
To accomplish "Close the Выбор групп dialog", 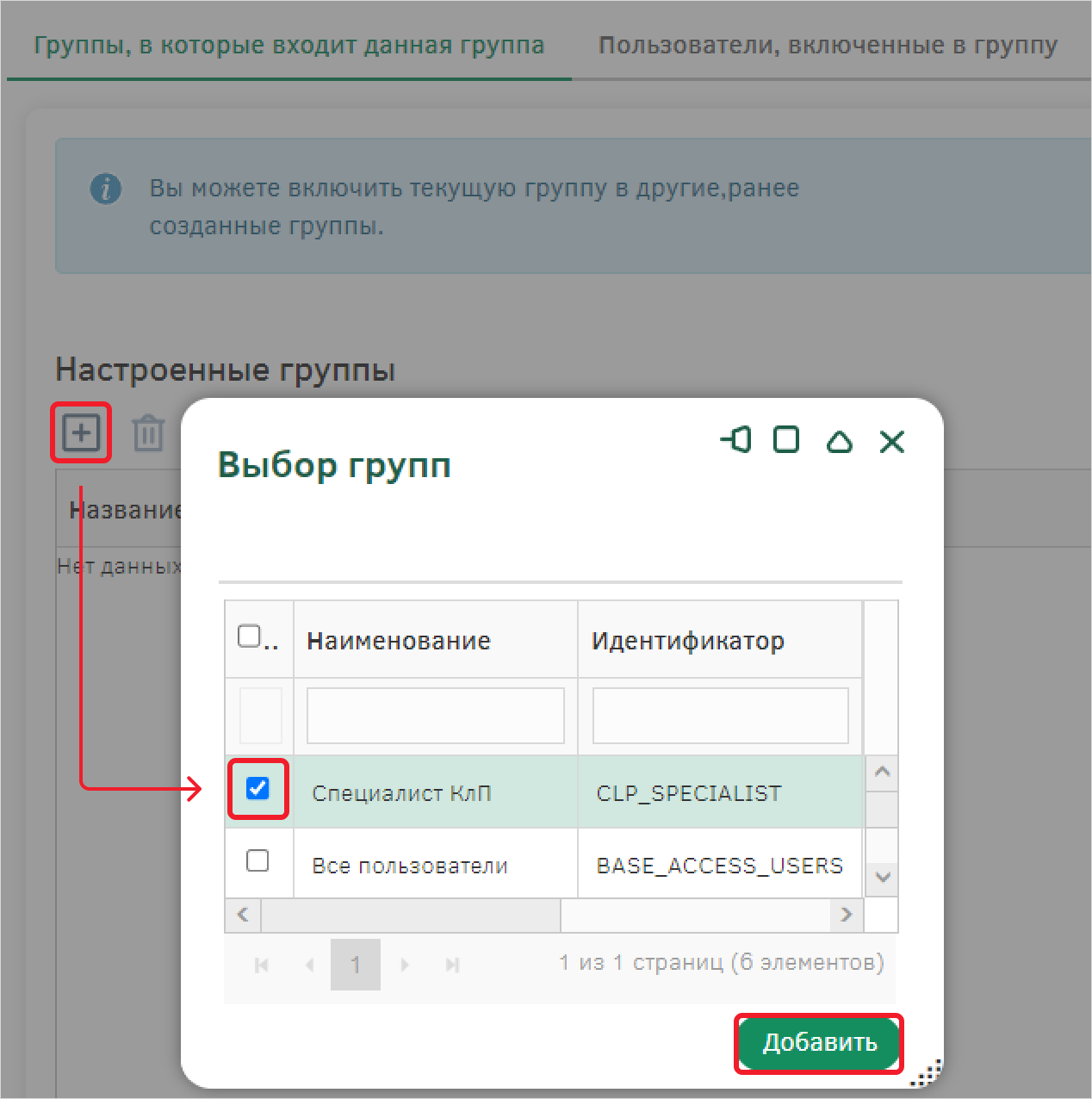I will (892, 442).
